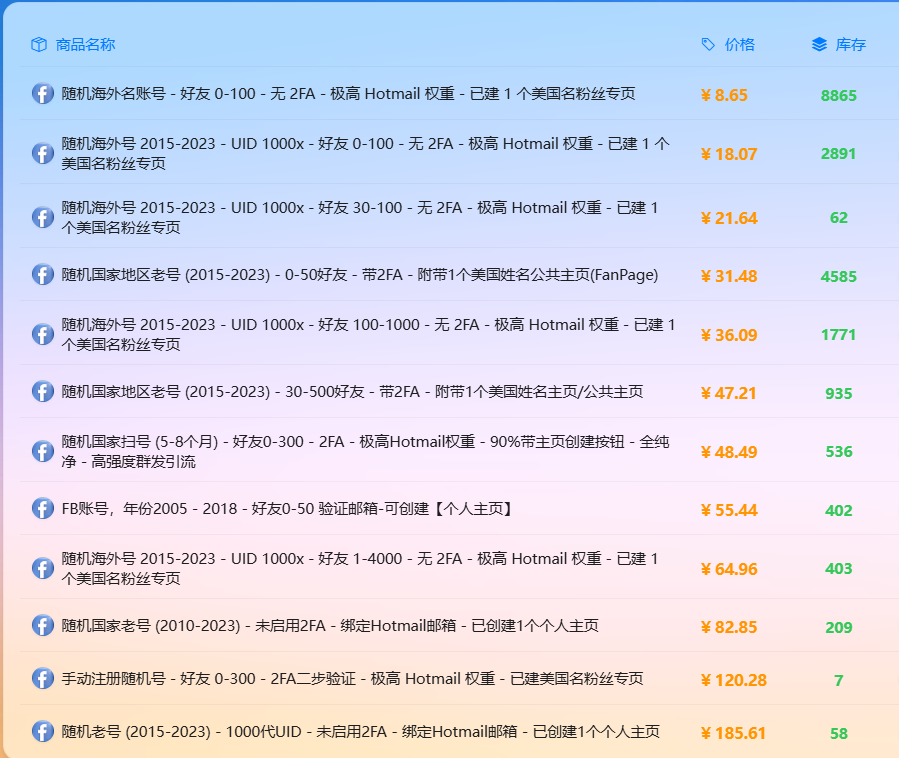Click the price ¥ 31.48
Image resolution: width=899 pixels, height=758 pixels.
coord(729,276)
